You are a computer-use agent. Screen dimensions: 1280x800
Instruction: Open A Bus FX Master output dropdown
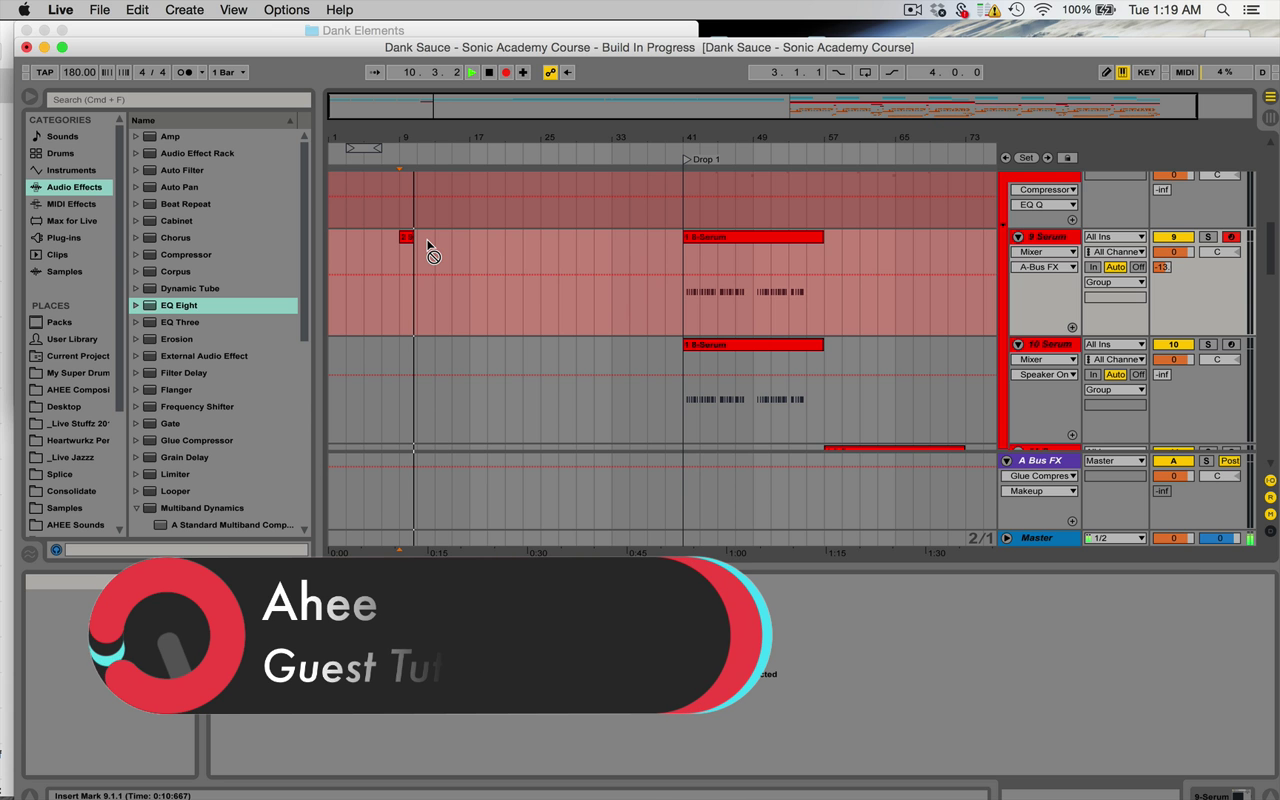(x=1115, y=461)
